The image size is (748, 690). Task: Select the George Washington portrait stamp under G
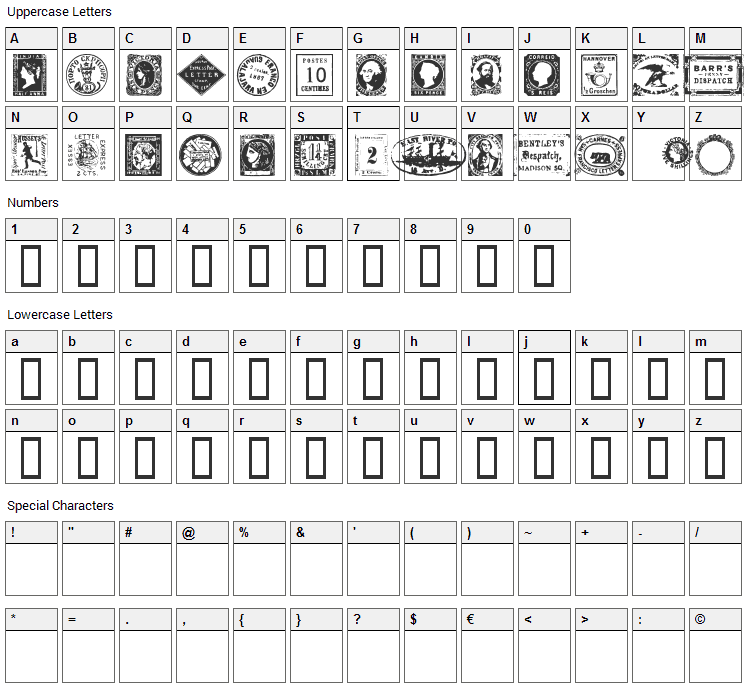[371, 75]
